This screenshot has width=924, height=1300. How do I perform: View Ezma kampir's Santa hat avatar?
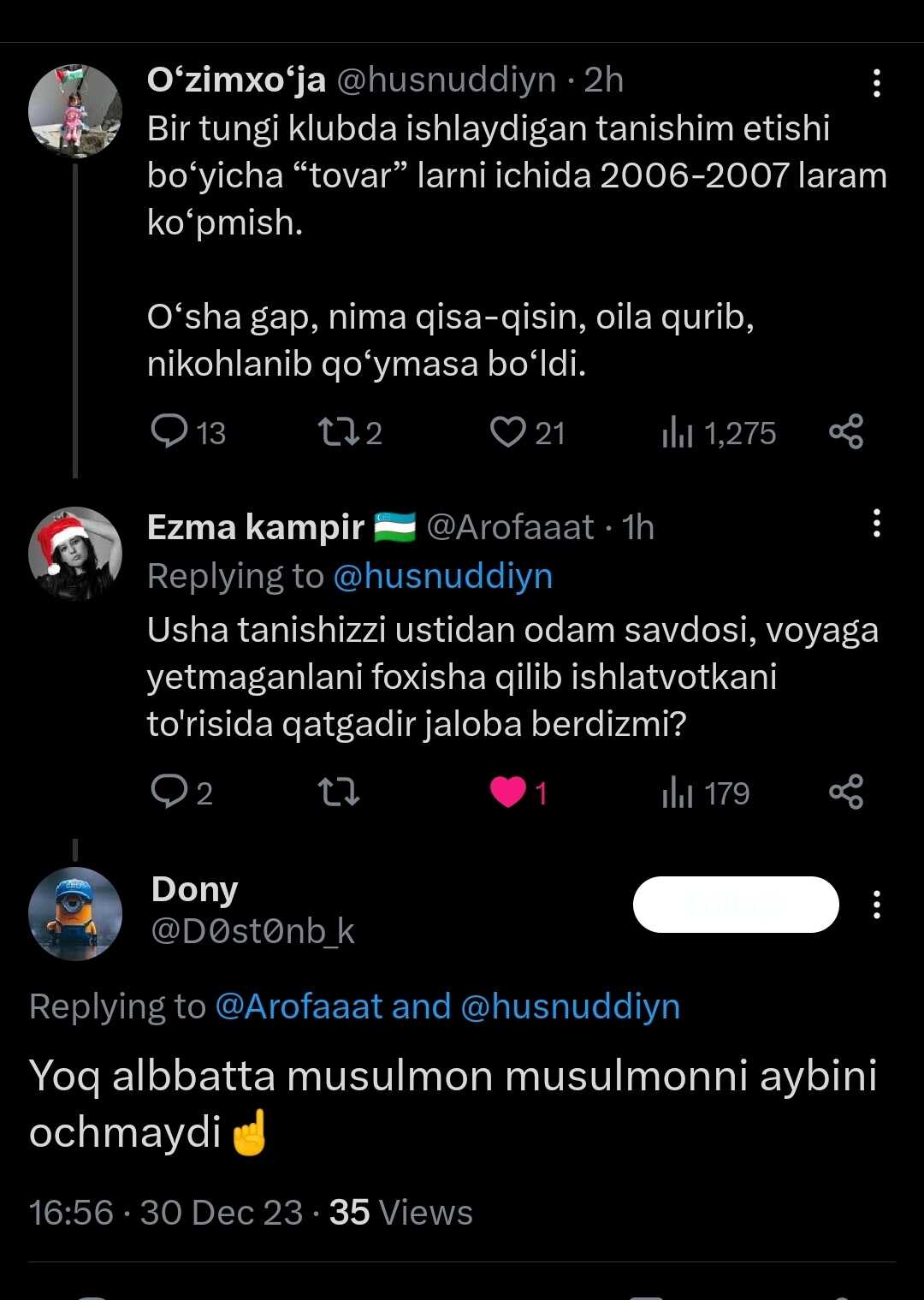click(75, 554)
